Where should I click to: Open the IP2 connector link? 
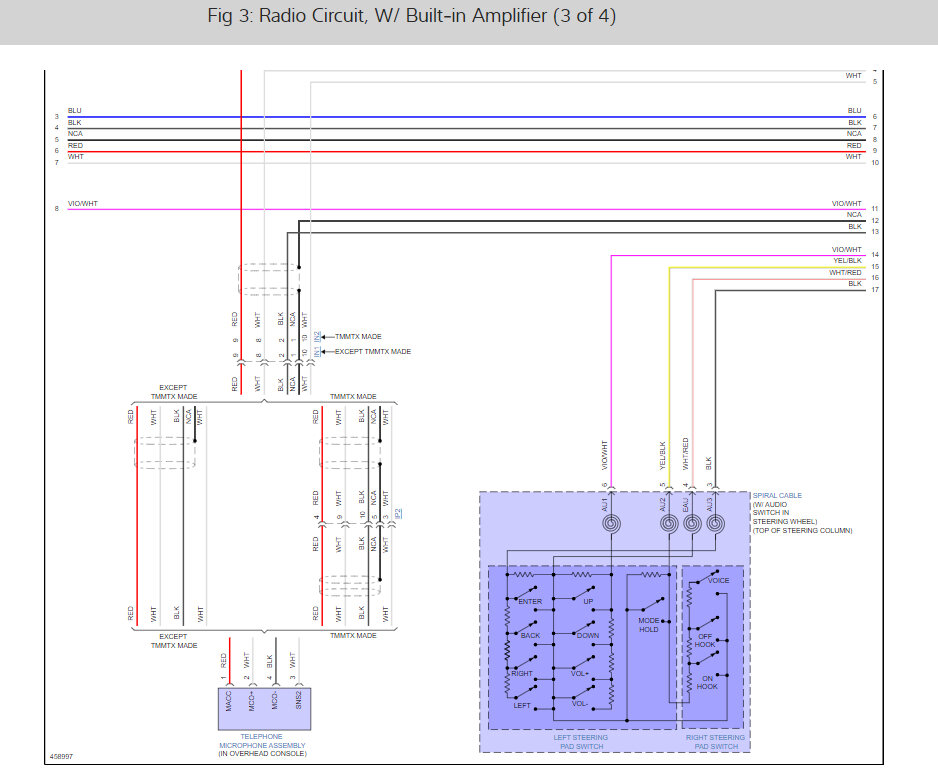[399, 513]
